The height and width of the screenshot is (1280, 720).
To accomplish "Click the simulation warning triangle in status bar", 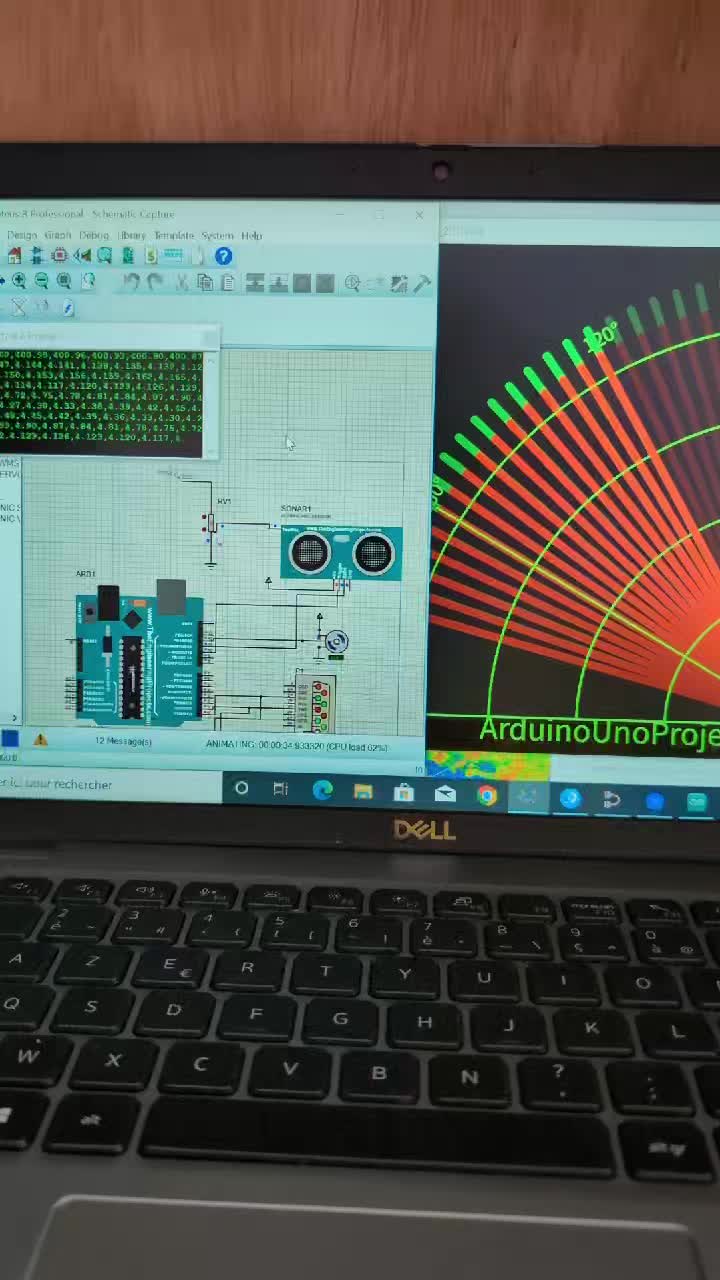I will point(40,740).
